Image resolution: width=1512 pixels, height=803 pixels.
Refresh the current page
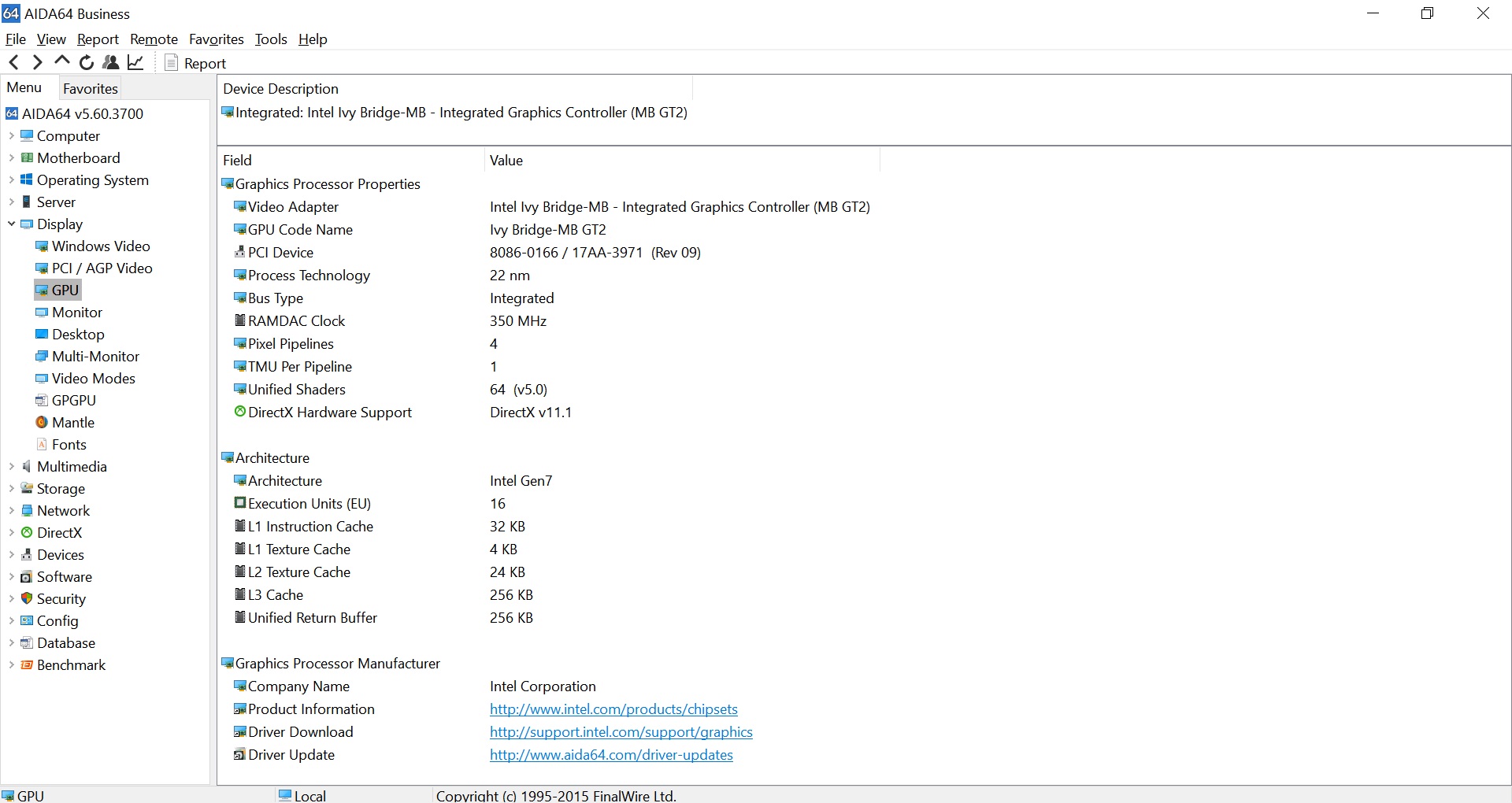pyautogui.click(x=87, y=63)
